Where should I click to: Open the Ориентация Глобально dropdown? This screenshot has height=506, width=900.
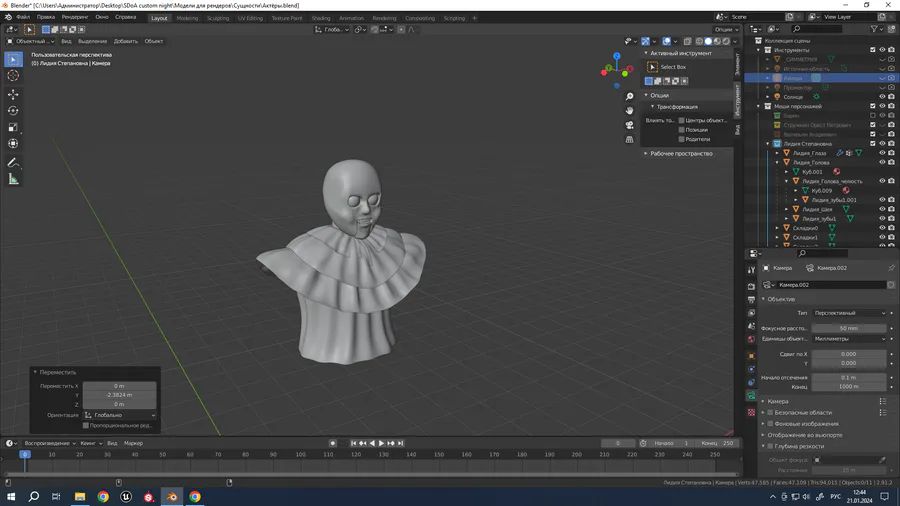click(x=119, y=415)
